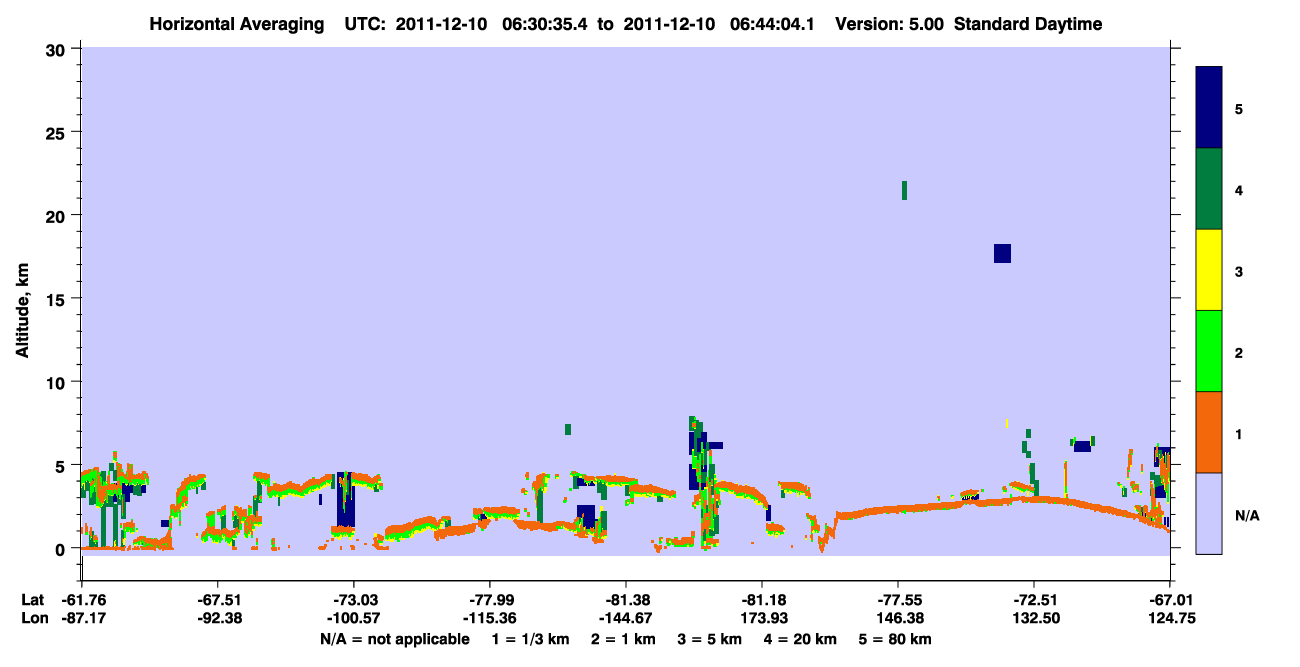
Task: Click the colorbar label '5'
Action: (x=1239, y=108)
